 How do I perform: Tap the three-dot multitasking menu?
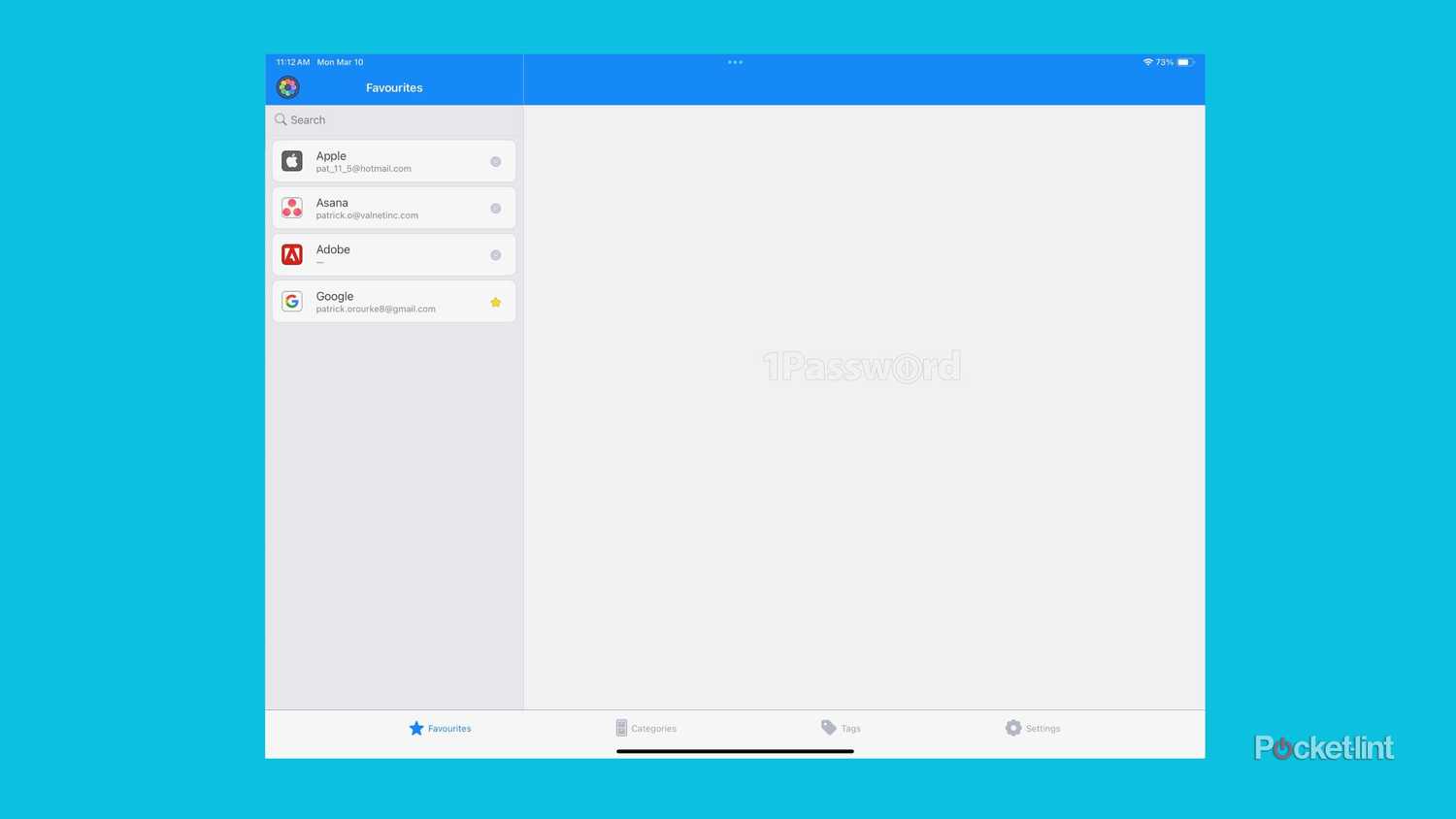coord(735,62)
